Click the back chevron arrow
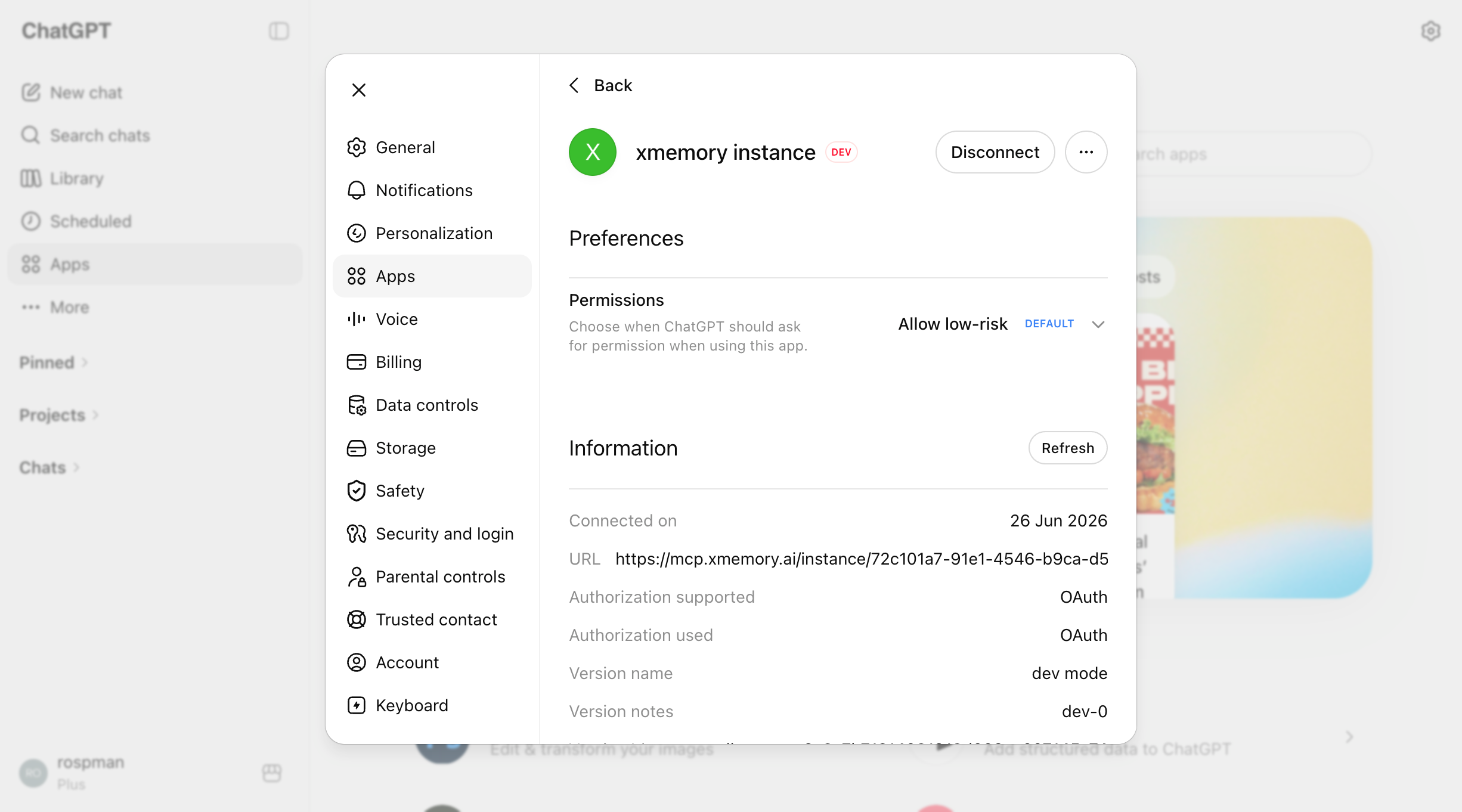Screen dimensions: 1462x812 tap(574, 85)
